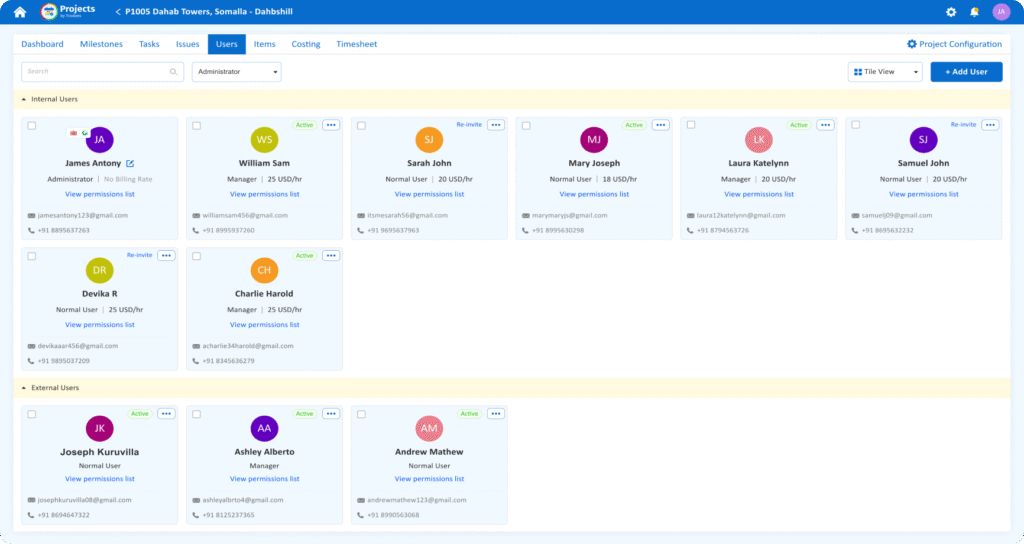The height and width of the screenshot is (544, 1024).
Task: Click the edit icon beside James Antony
Action: (130, 163)
